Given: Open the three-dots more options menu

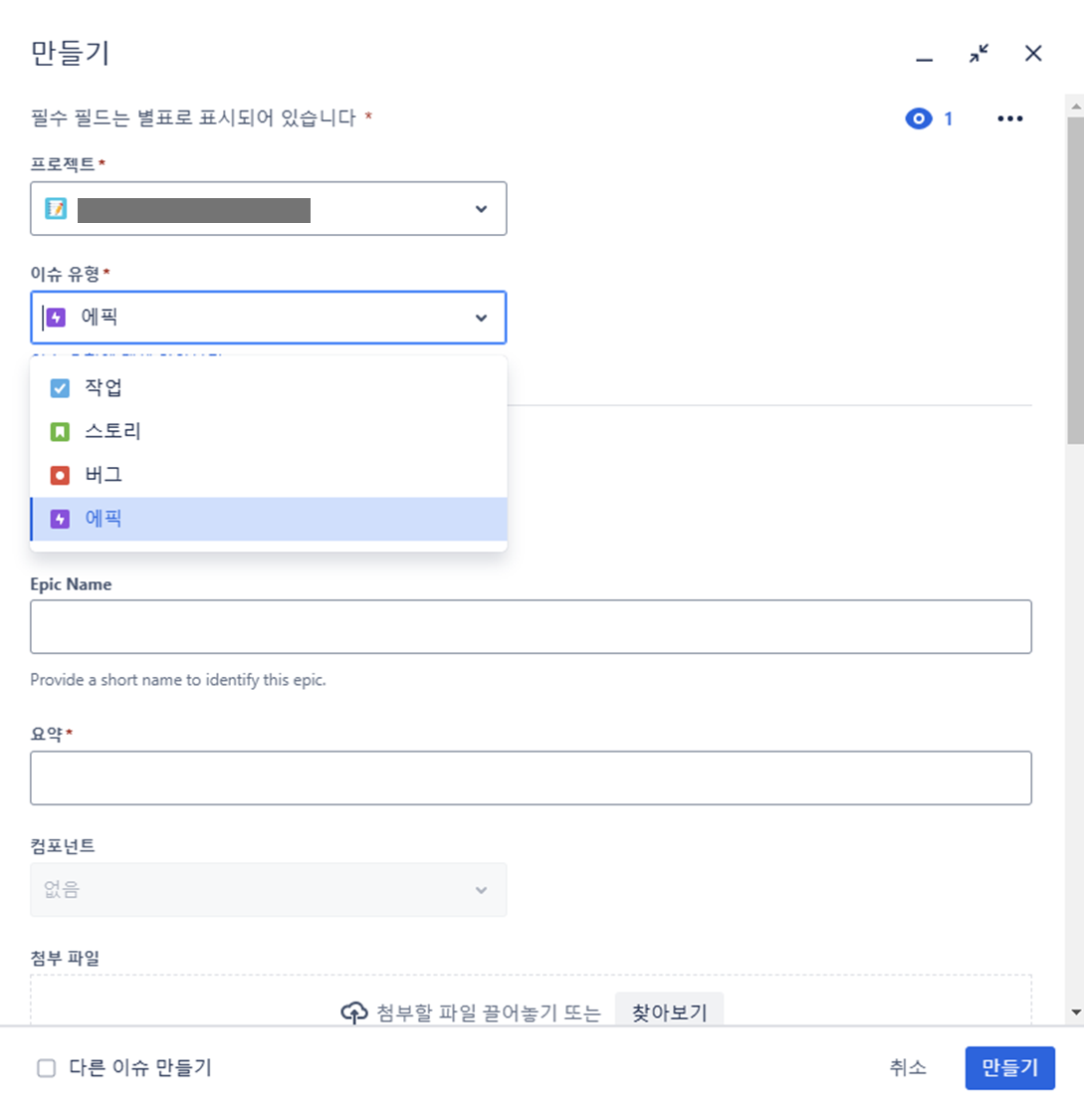Looking at the screenshot, I should tap(1009, 119).
